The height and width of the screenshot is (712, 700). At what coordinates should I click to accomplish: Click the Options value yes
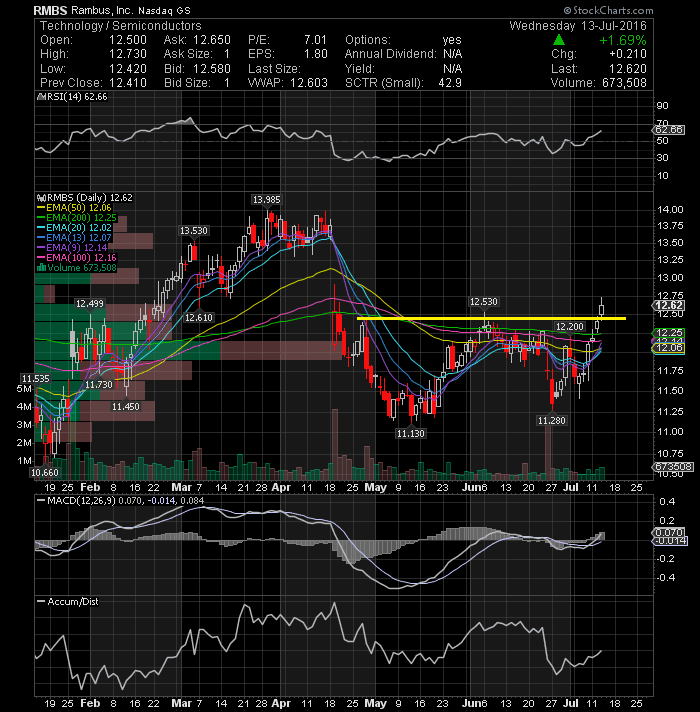pyautogui.click(x=452, y=40)
